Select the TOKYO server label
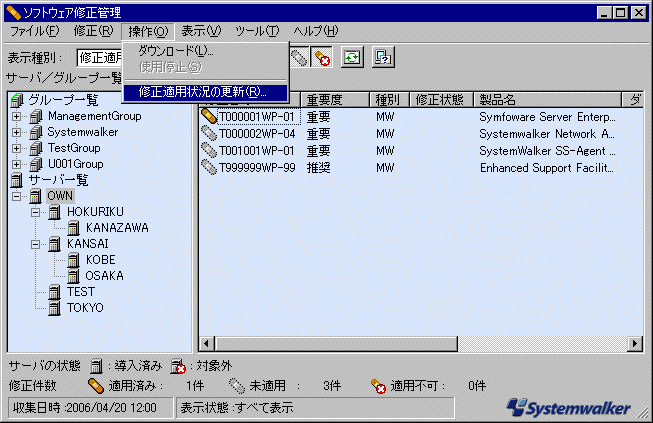Screen dimensions: 653x423 85,308
